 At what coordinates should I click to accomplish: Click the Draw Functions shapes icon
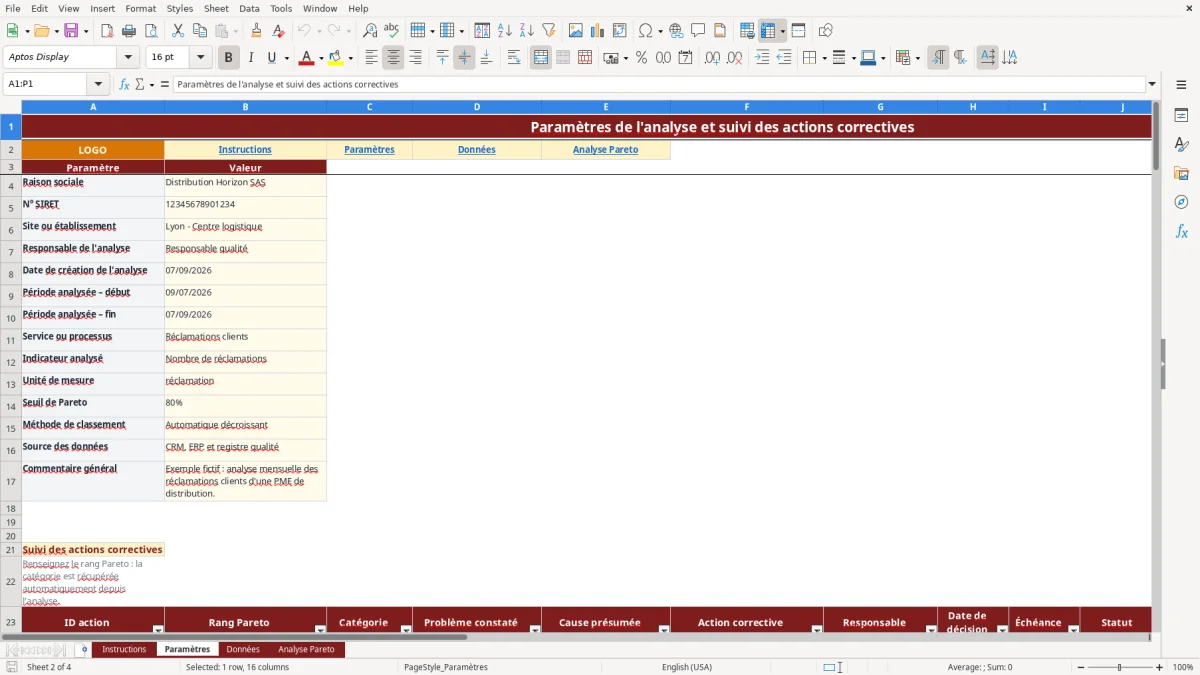pyautogui.click(x=826, y=31)
